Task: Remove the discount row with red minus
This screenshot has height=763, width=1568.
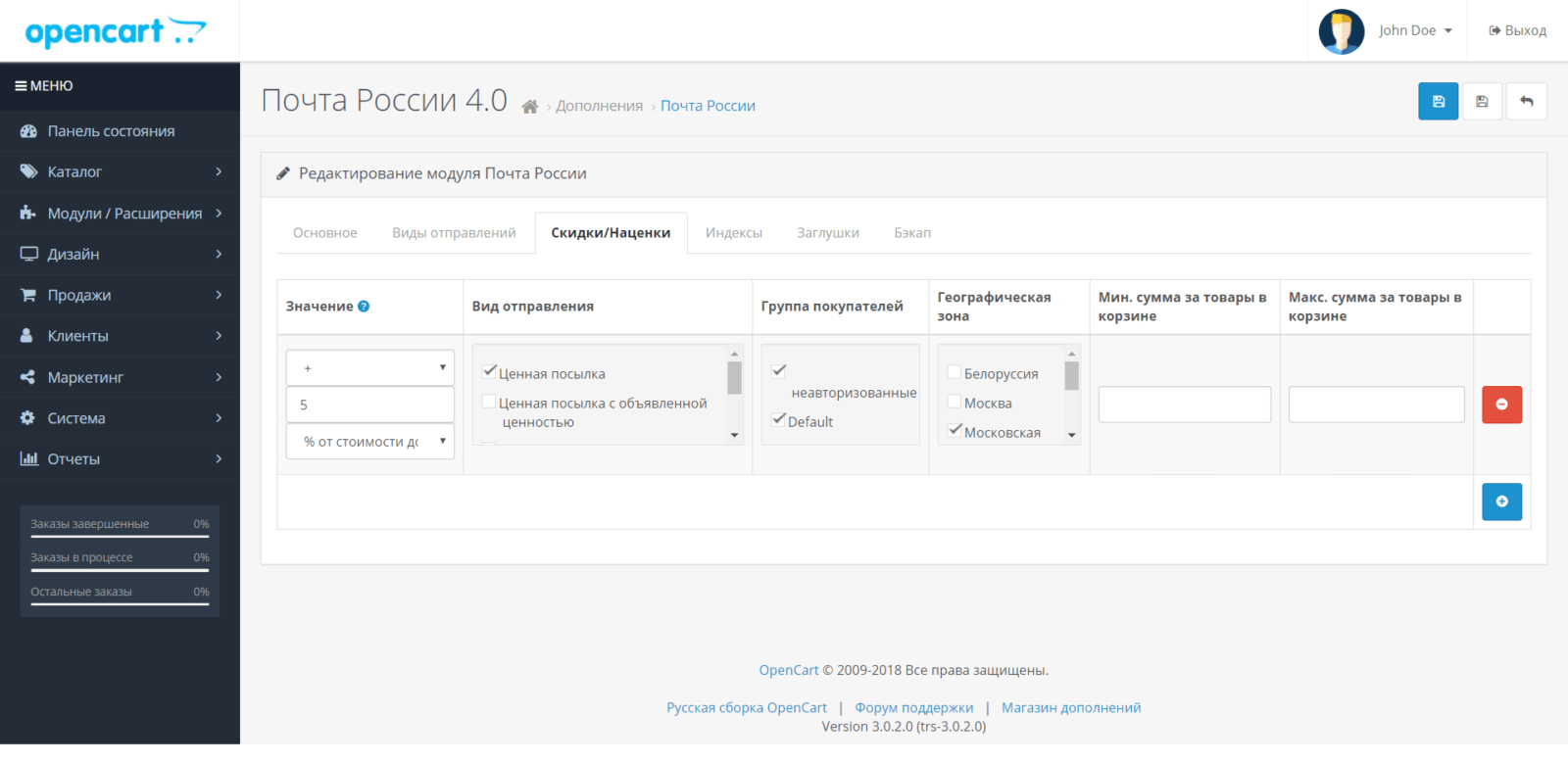Action: tap(1501, 405)
